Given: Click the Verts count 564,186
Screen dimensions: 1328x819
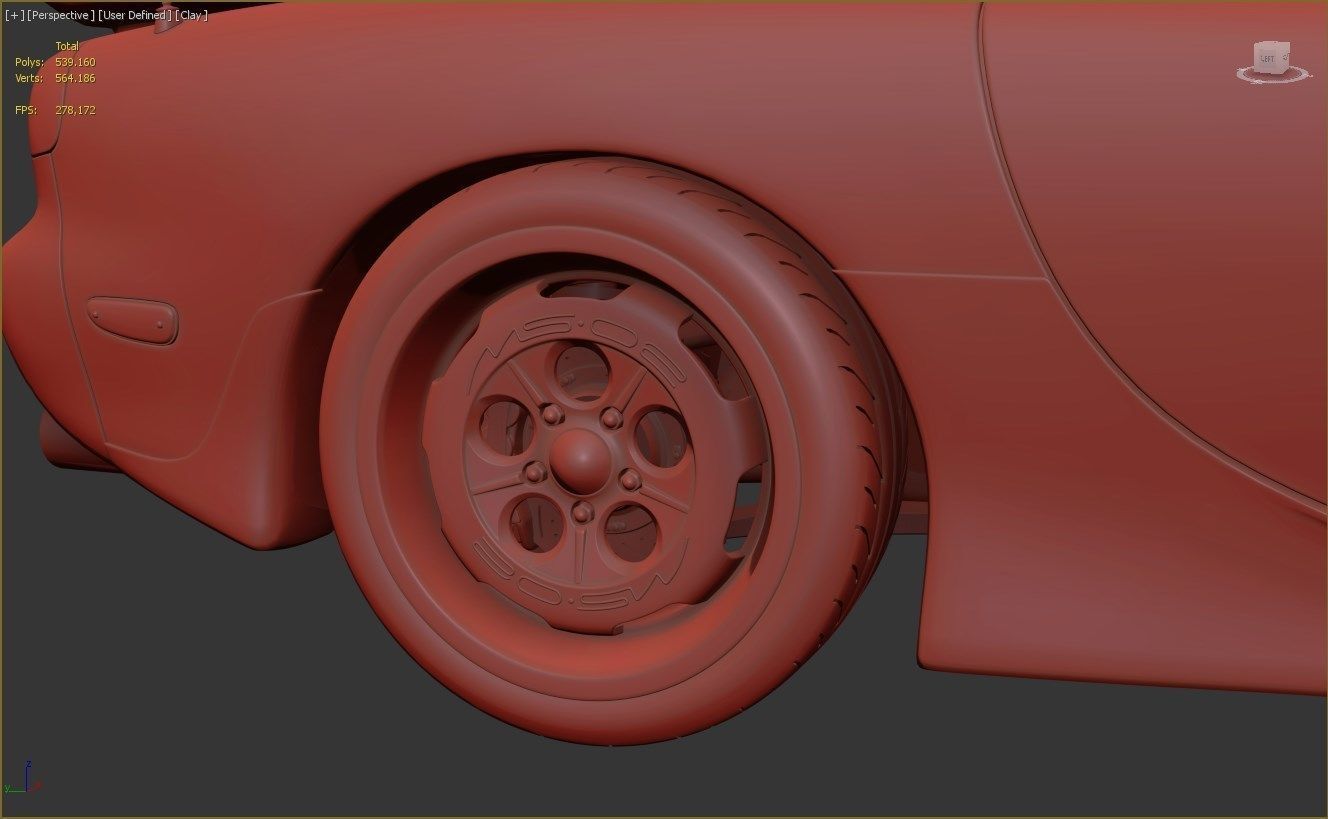Looking at the screenshot, I should (x=75, y=78).
